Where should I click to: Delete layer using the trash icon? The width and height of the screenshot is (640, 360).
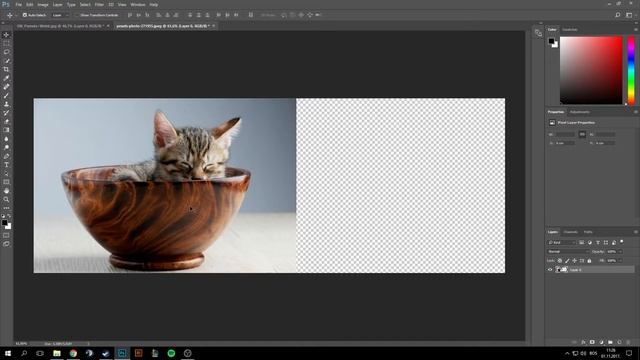[x=628, y=342]
